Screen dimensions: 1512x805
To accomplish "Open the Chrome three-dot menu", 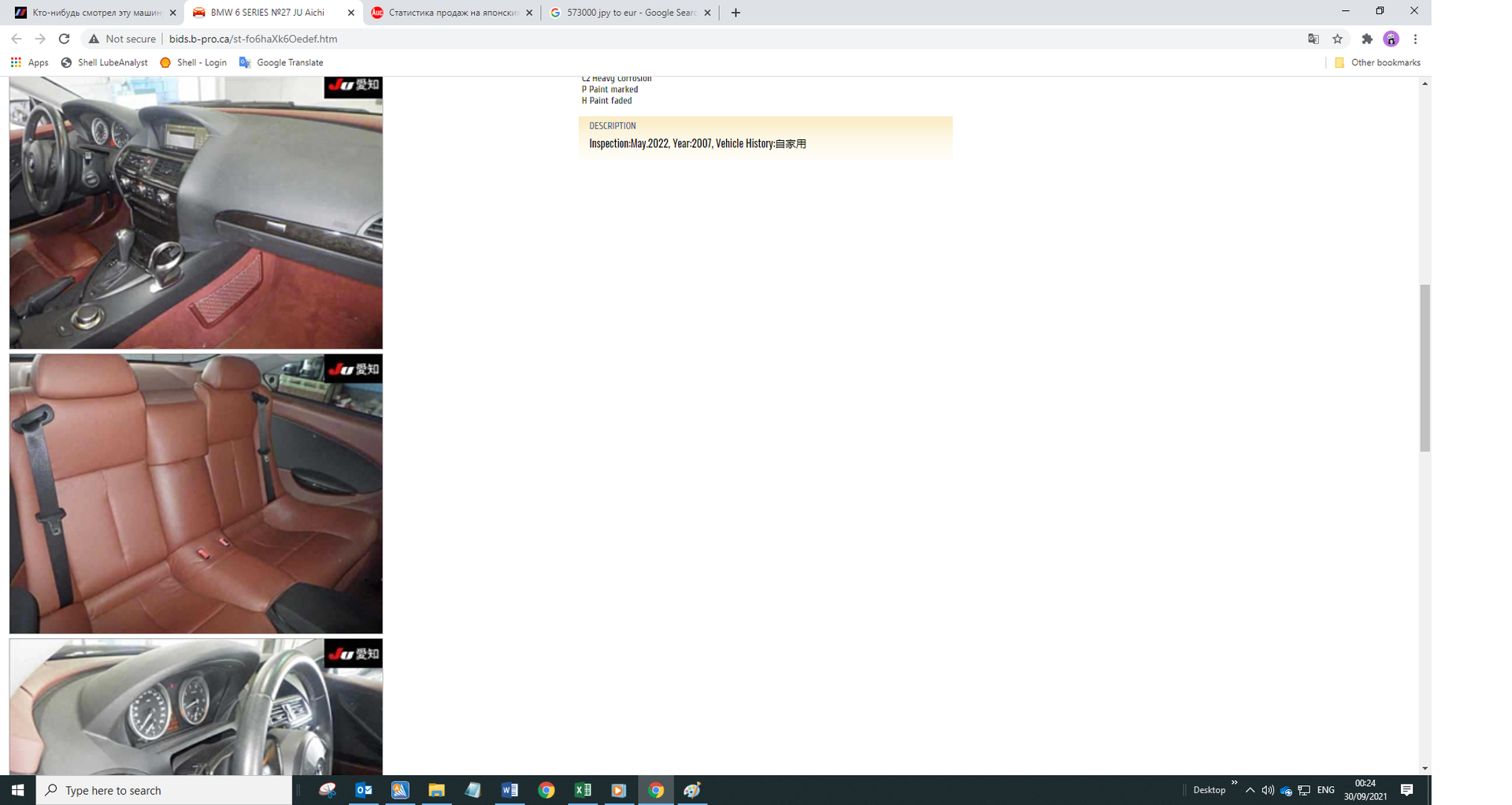I will click(1415, 39).
